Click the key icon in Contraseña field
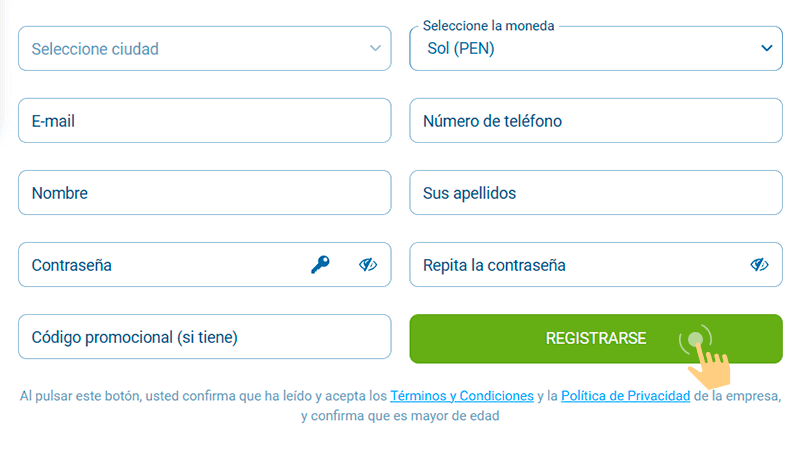 (x=320, y=265)
